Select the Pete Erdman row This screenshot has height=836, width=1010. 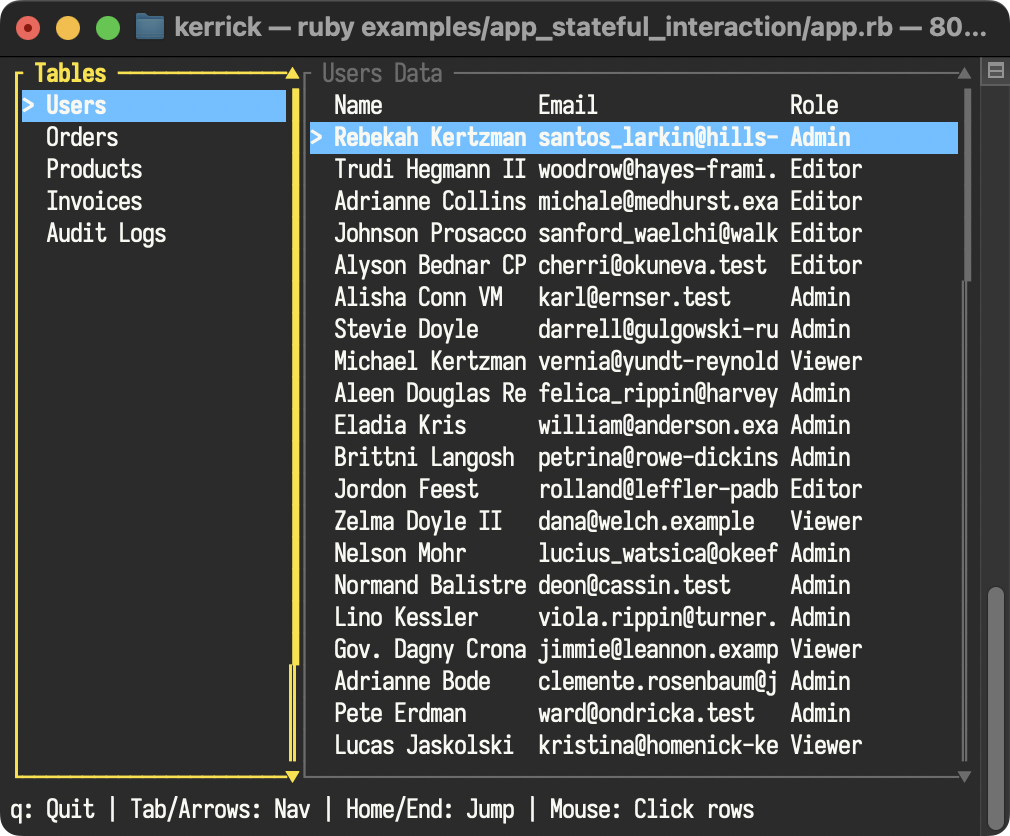634,714
